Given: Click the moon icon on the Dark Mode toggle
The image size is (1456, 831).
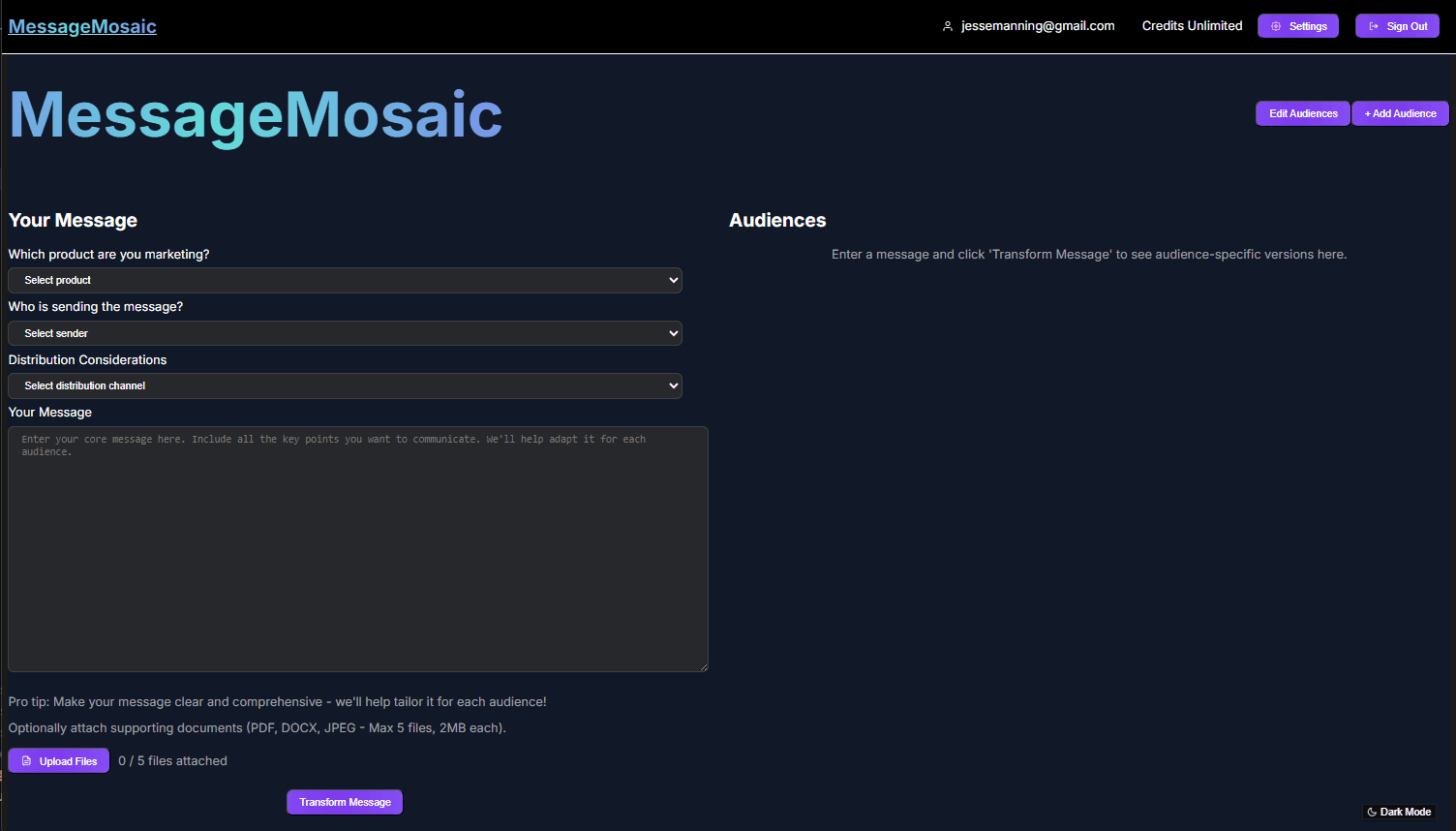Looking at the screenshot, I should [x=1372, y=812].
